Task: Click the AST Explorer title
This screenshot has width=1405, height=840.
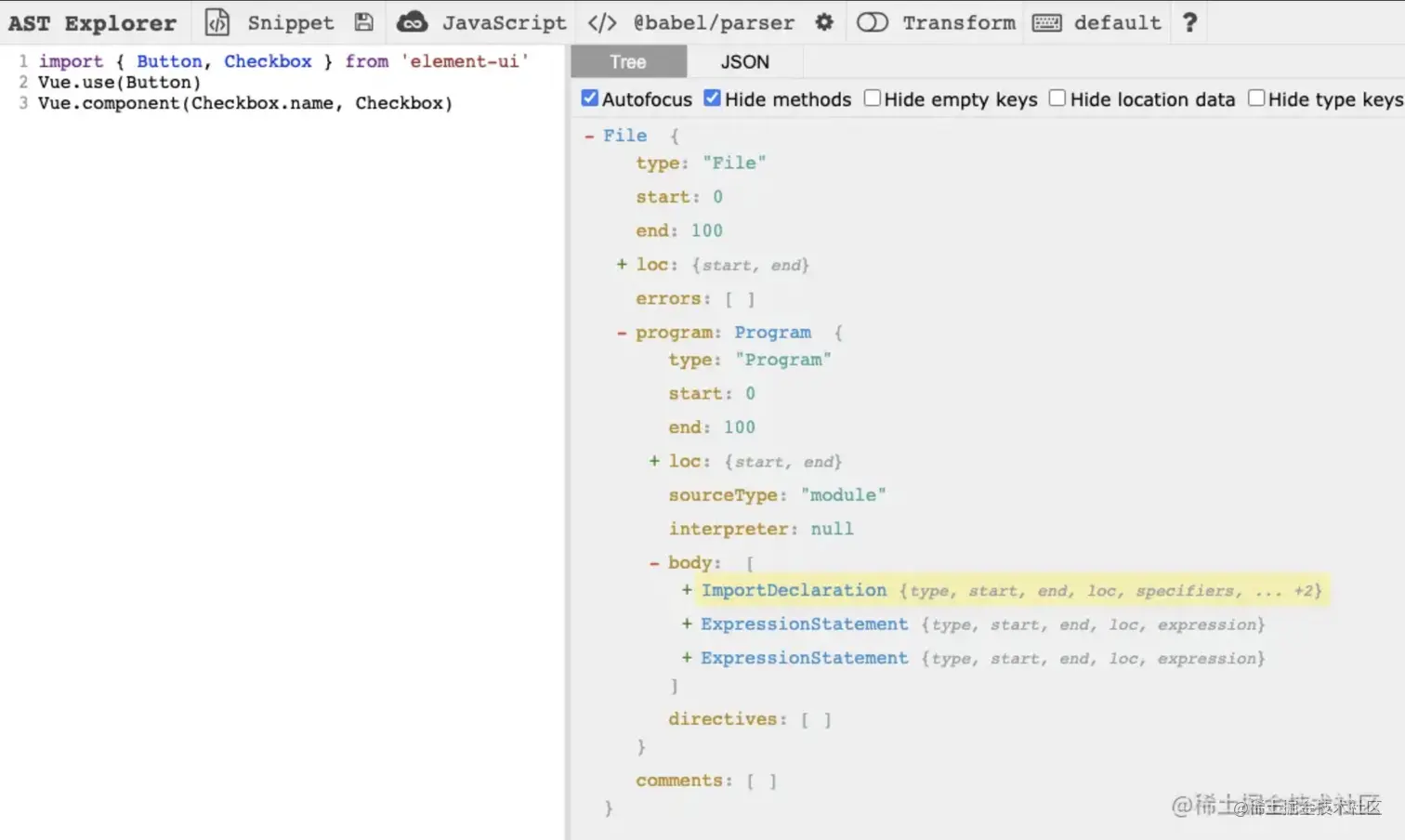Action: pyautogui.click(x=92, y=23)
